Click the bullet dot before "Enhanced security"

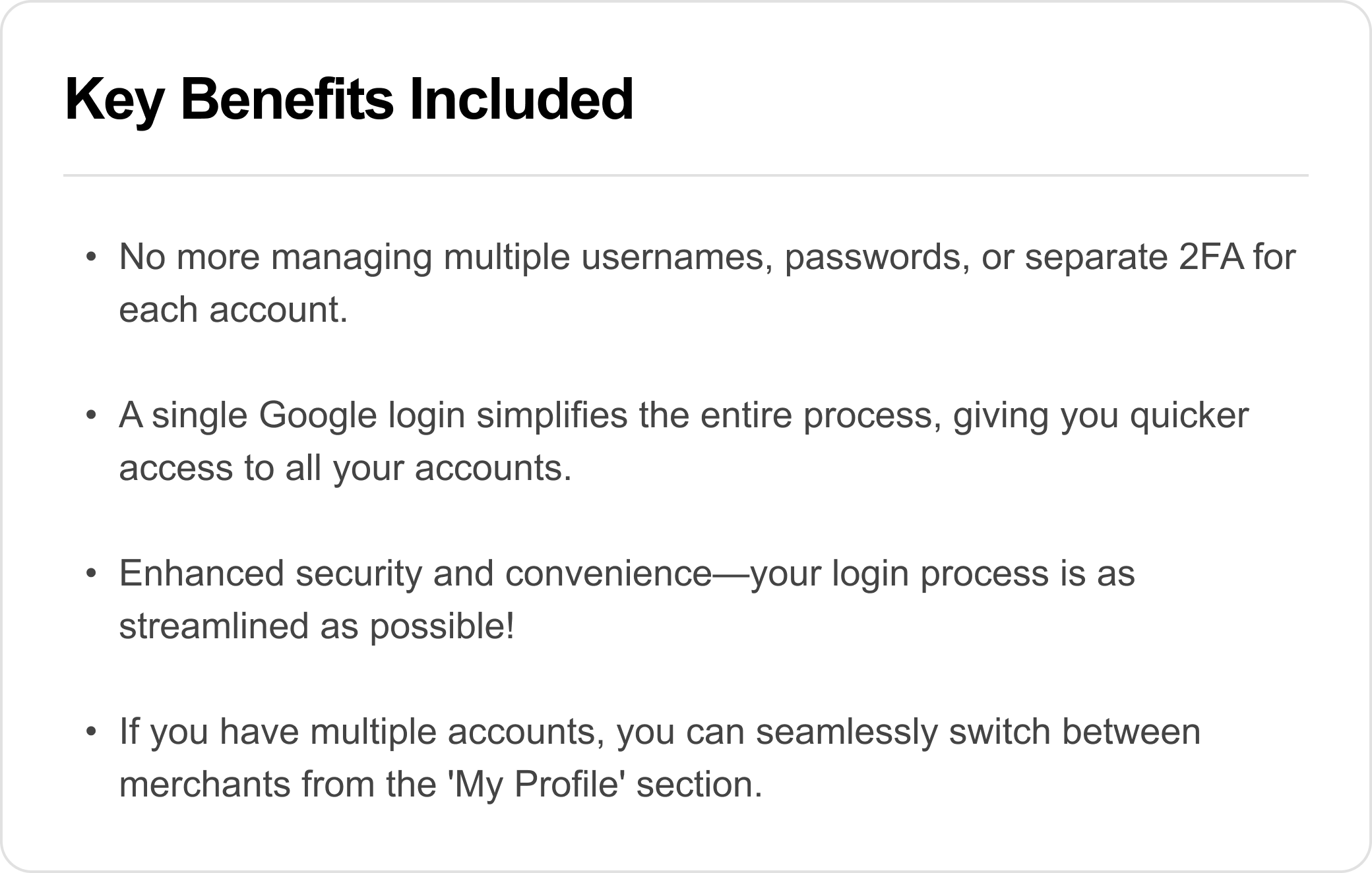click(x=91, y=573)
